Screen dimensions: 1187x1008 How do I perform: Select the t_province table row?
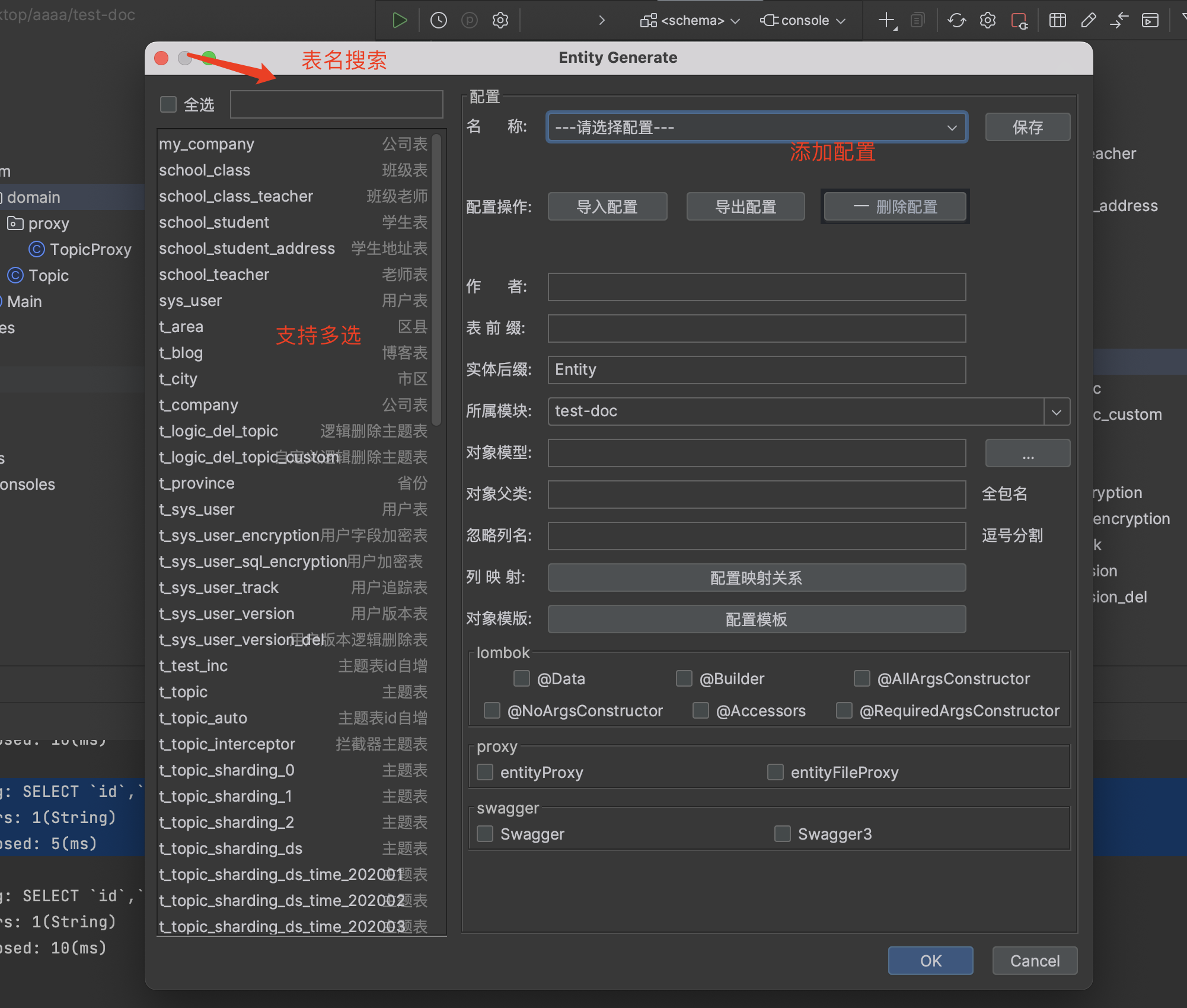tap(293, 483)
